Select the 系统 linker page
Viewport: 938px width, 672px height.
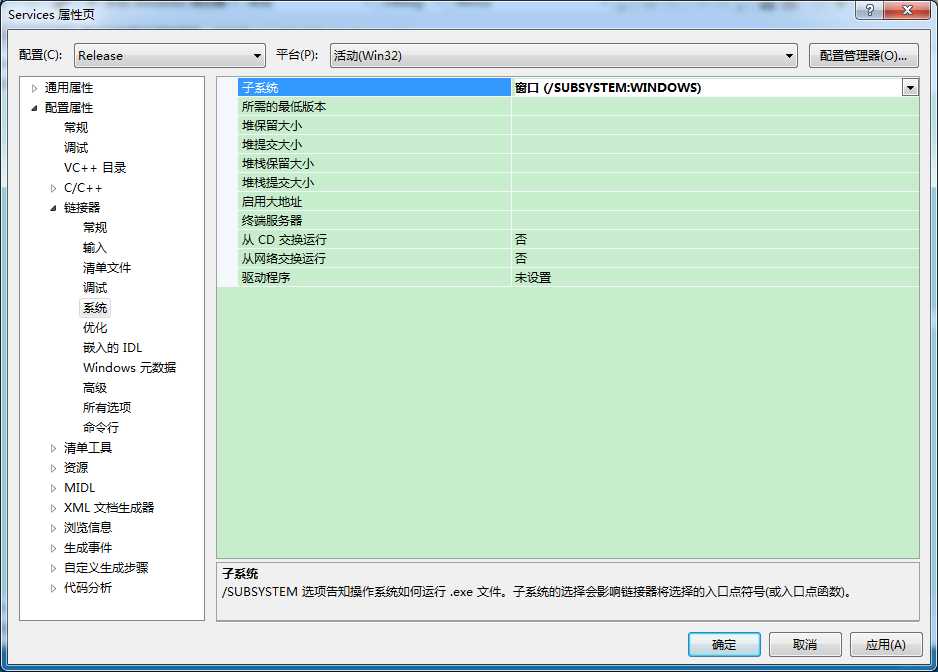[x=95, y=308]
